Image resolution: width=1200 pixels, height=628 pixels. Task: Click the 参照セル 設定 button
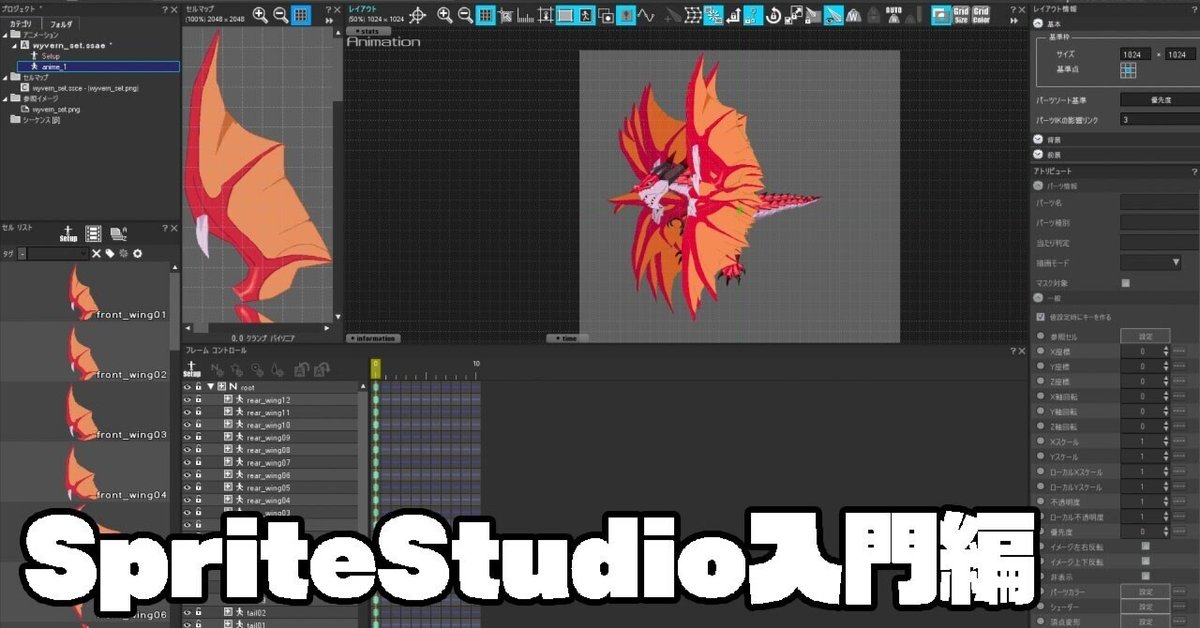click(x=1145, y=336)
